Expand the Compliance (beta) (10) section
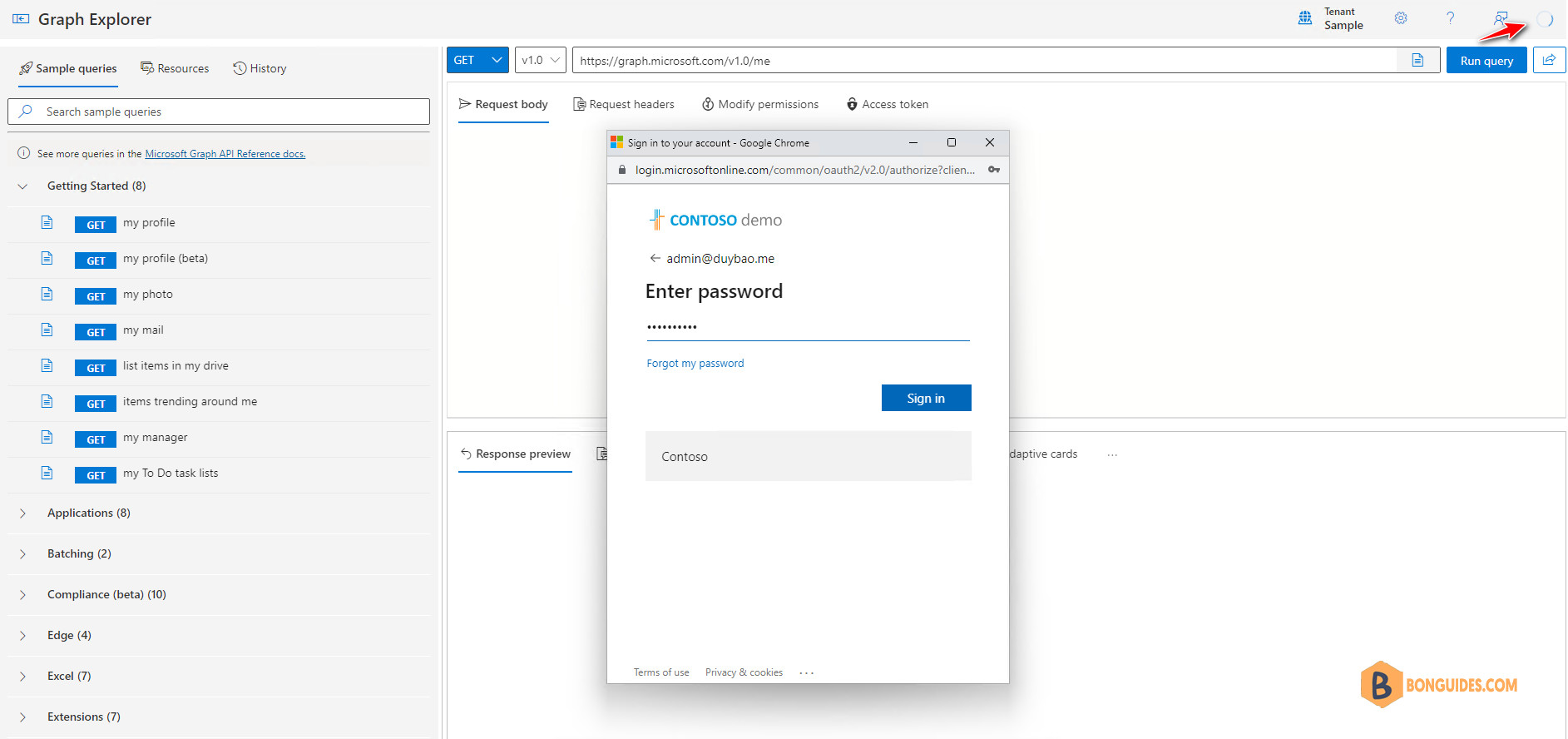 click(22, 595)
